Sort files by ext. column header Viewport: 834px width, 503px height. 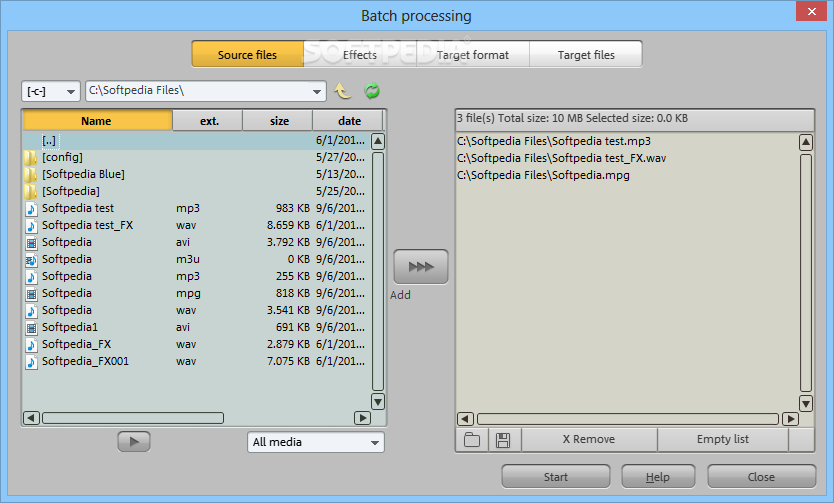(x=208, y=121)
